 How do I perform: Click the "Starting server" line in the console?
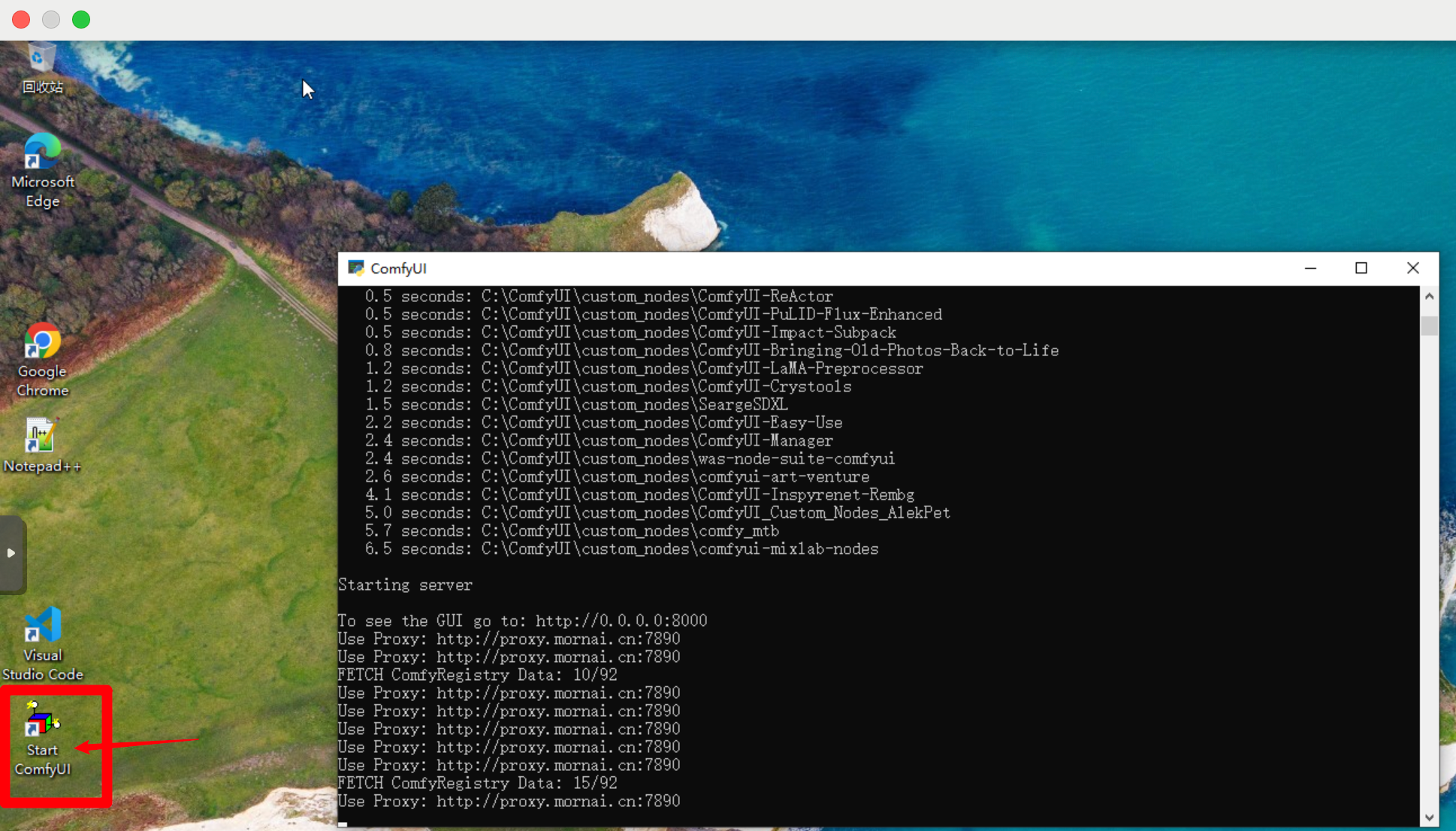click(x=405, y=585)
